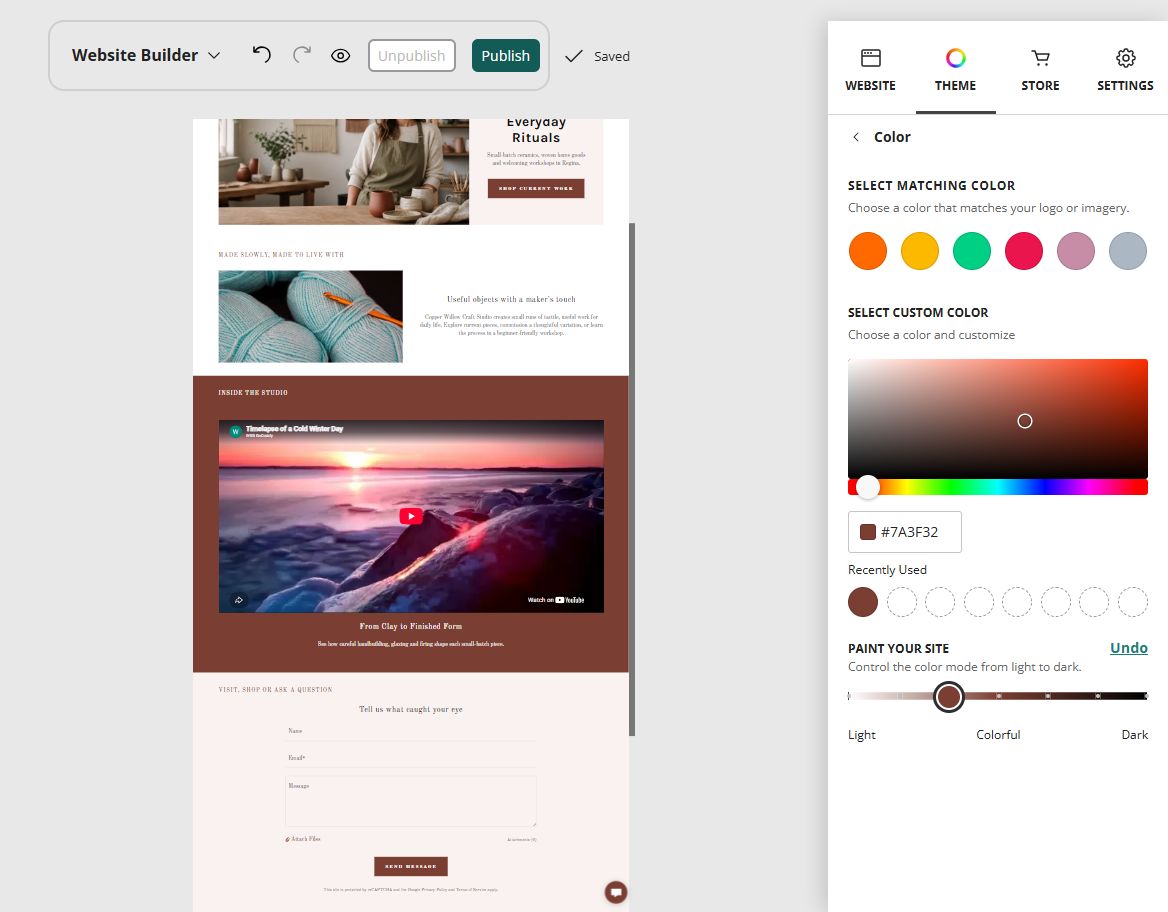This screenshot has height=912, width=1168.
Task: Click the small hex color preview swatch
Action: (x=868, y=532)
